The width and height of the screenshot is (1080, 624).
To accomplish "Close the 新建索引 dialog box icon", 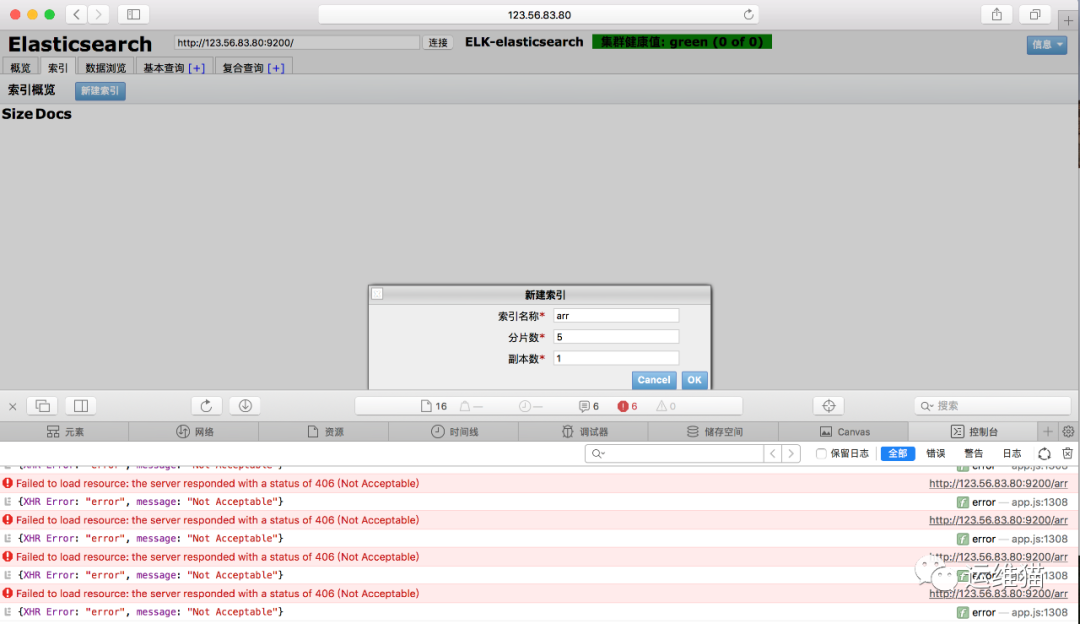I will coord(377,294).
